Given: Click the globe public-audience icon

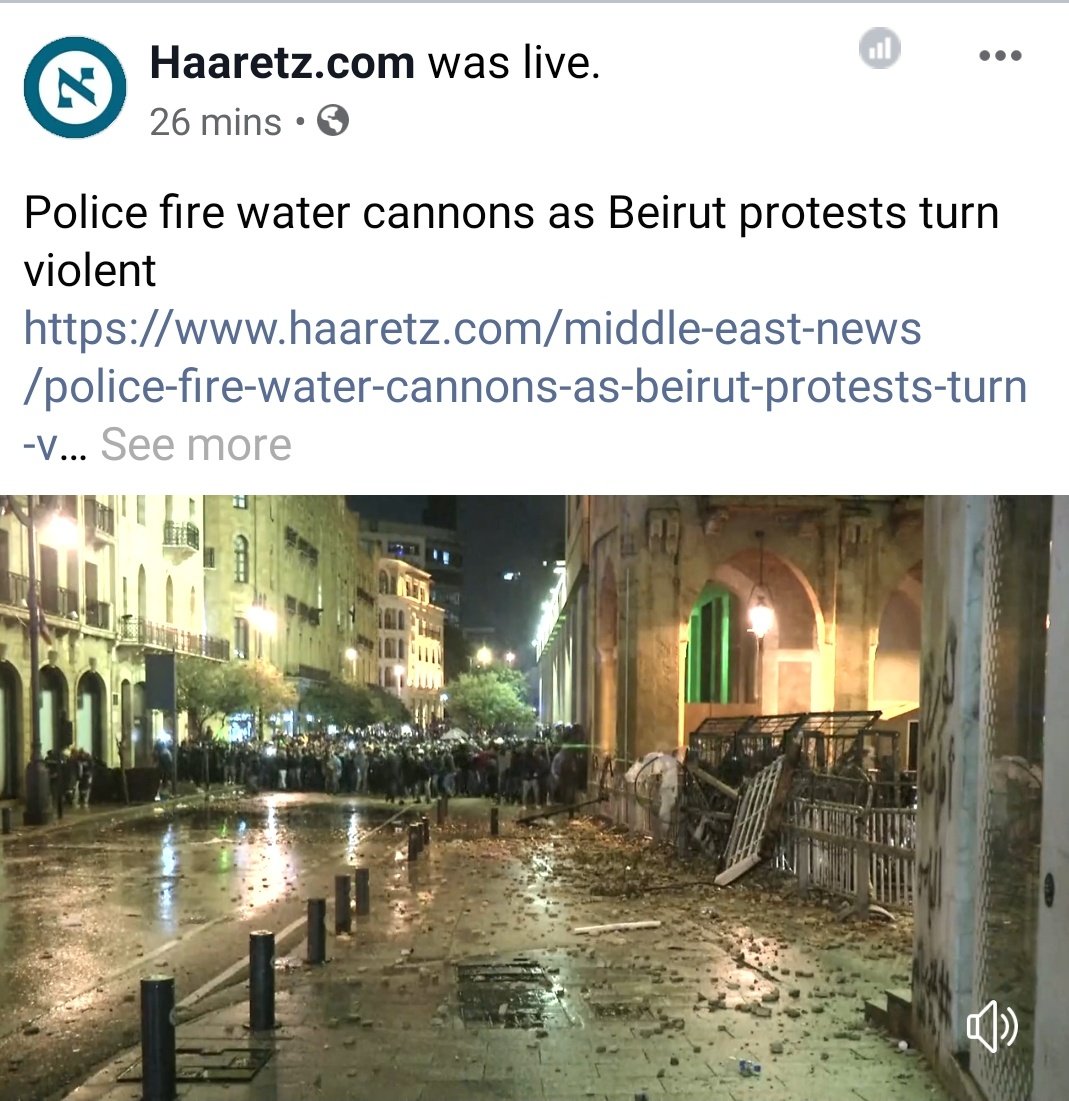Looking at the screenshot, I should (333, 121).
